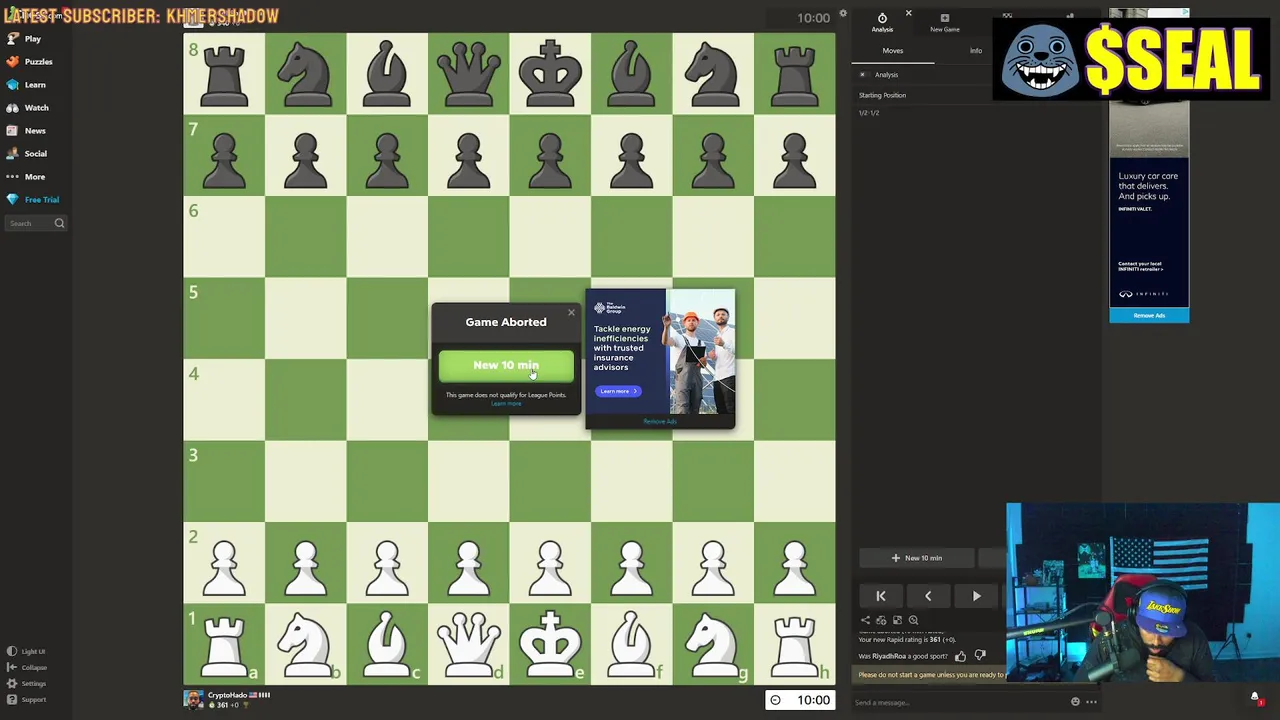This screenshot has width=1280, height=720.
Task: Open the Play menu in sidebar
Action: coord(24,39)
